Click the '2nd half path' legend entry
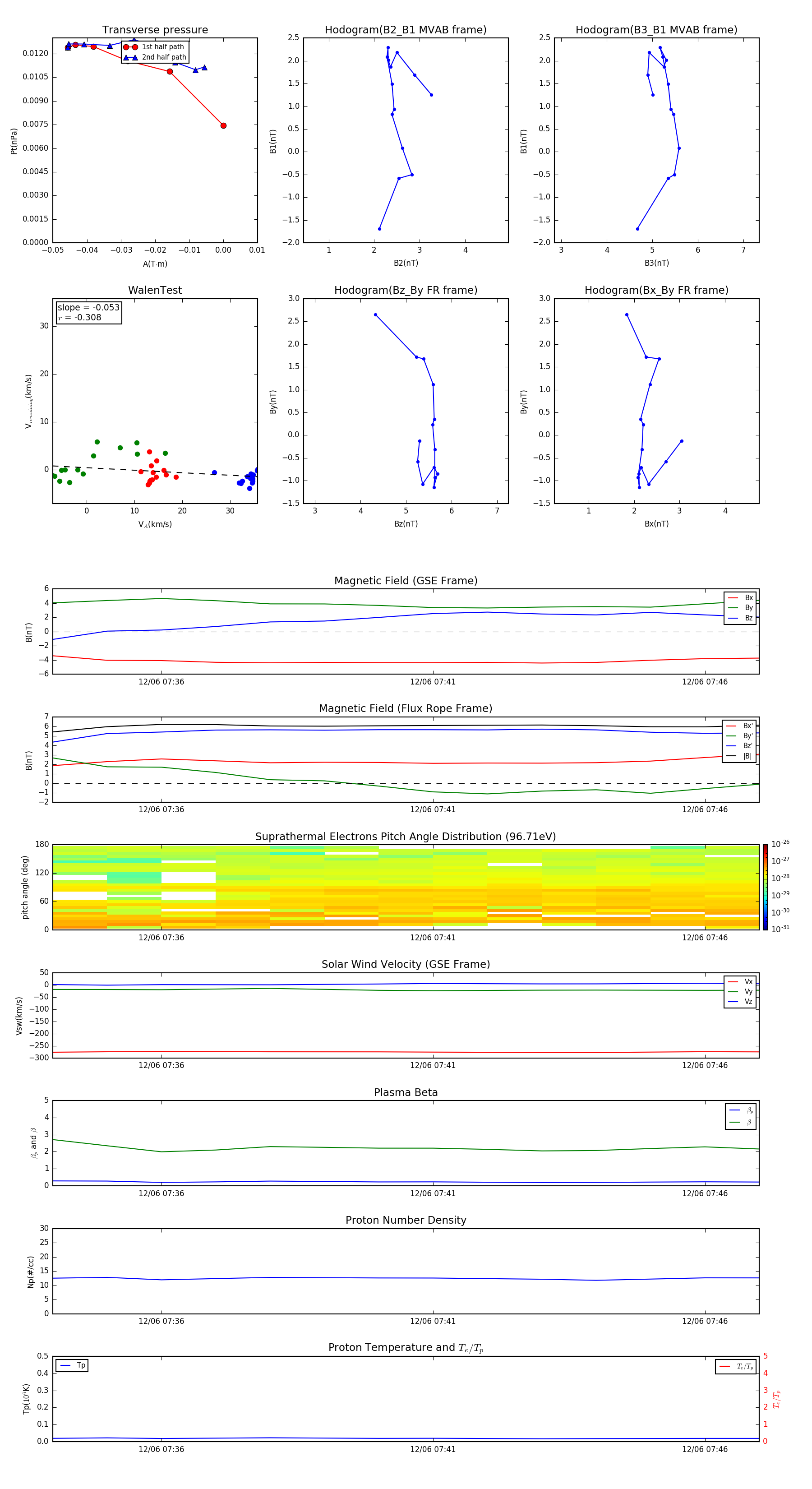 [154, 57]
